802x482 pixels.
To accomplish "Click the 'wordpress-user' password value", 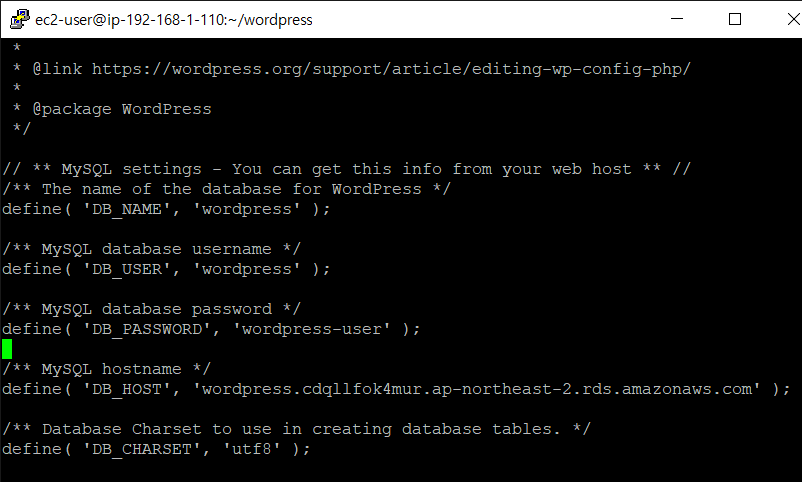I will point(311,329).
